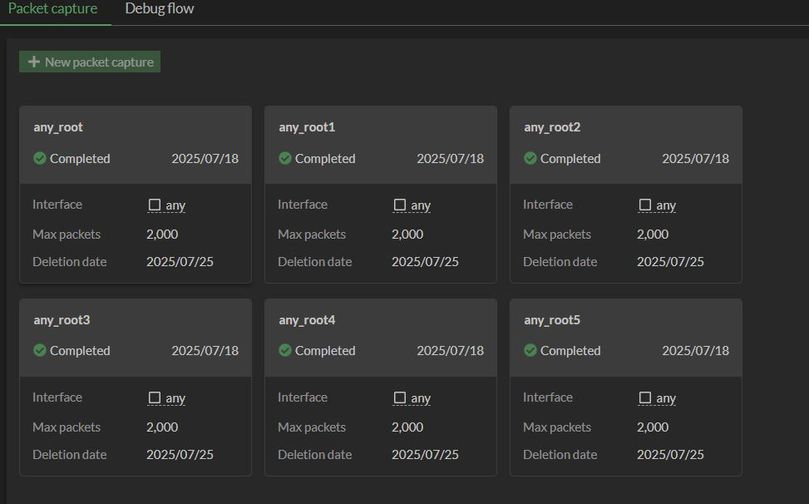Click the green checkmark icon on any_root5
Viewport: 809px width, 504px height.
pyautogui.click(x=530, y=350)
